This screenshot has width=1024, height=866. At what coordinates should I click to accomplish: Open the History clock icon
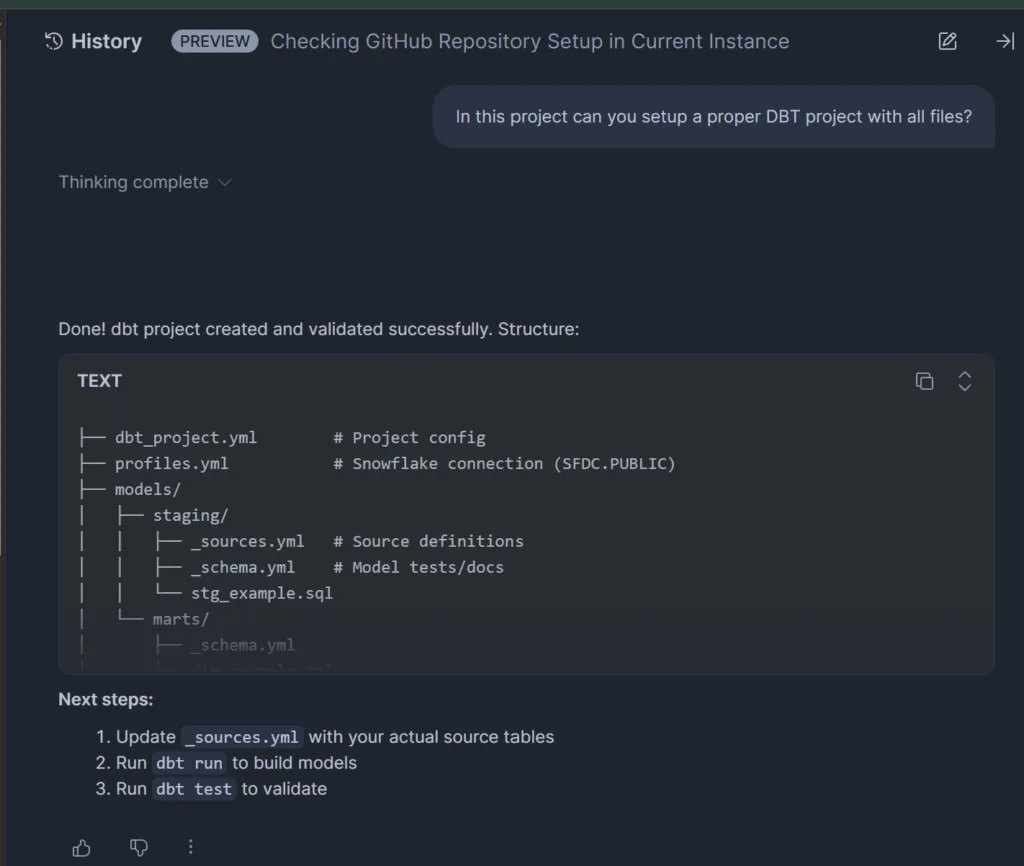point(54,41)
